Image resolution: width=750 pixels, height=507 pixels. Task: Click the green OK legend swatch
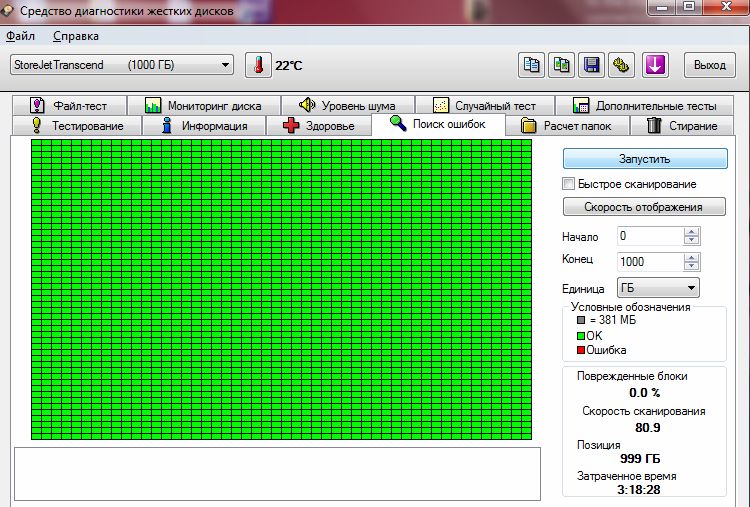580,336
